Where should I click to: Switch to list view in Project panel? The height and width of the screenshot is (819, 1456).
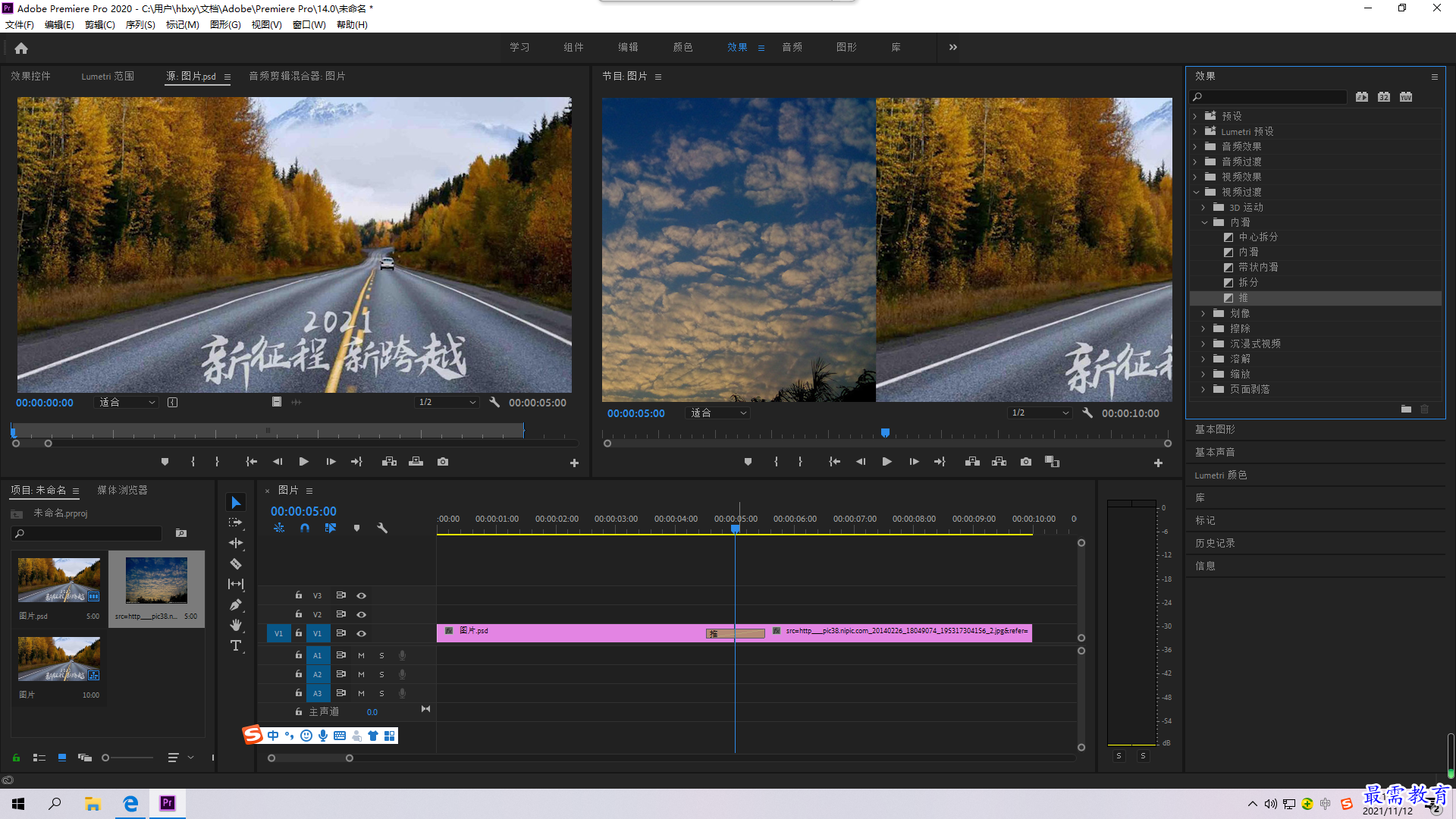point(39,758)
